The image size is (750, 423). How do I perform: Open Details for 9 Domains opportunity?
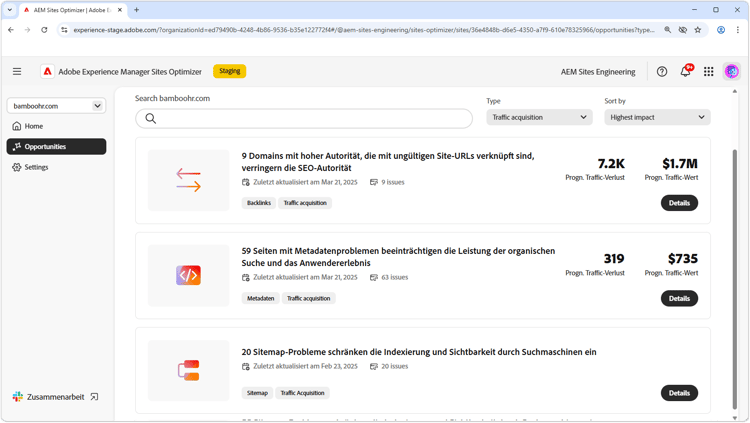pos(679,203)
